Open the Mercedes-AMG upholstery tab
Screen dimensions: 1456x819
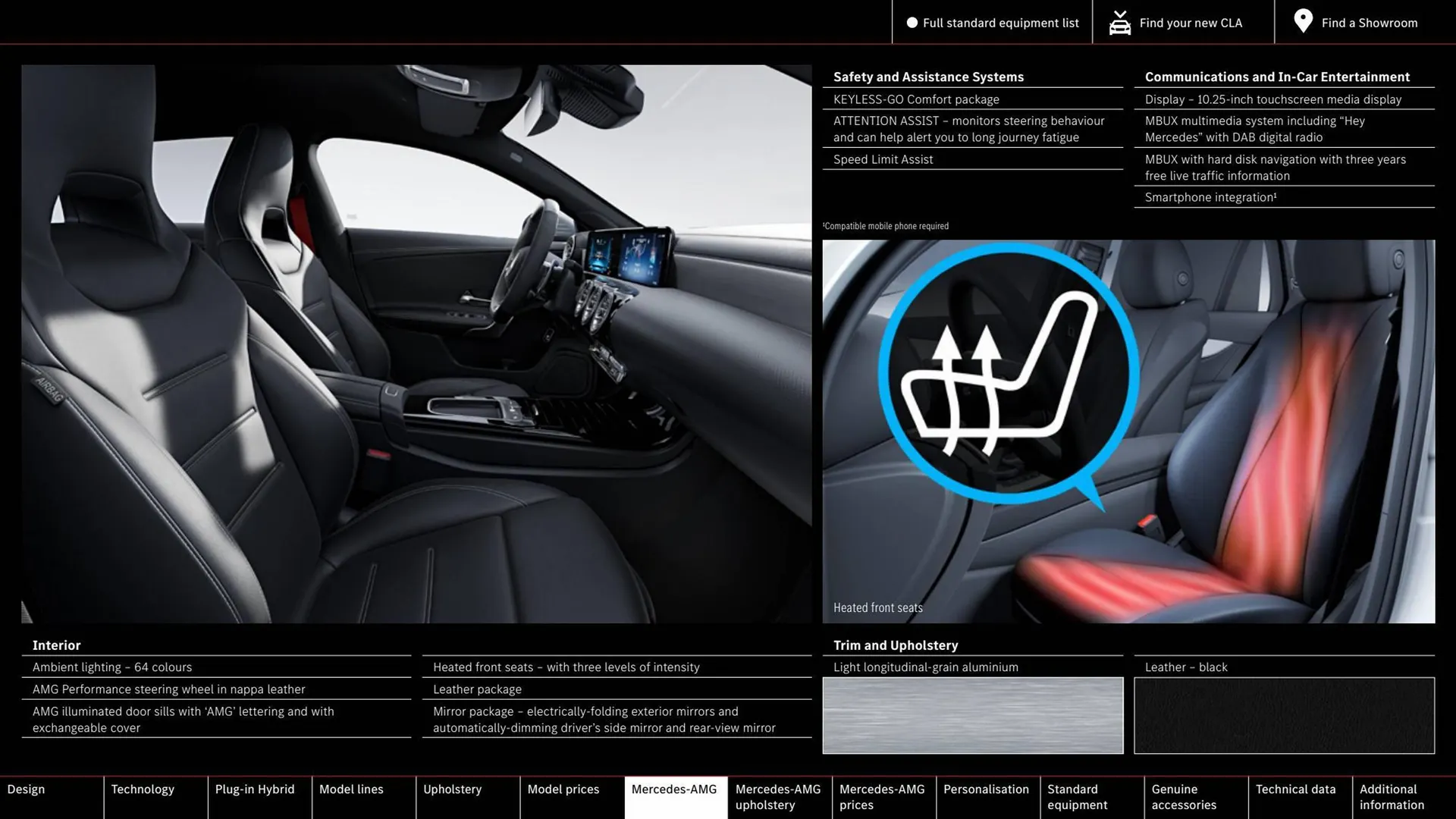pyautogui.click(x=777, y=797)
